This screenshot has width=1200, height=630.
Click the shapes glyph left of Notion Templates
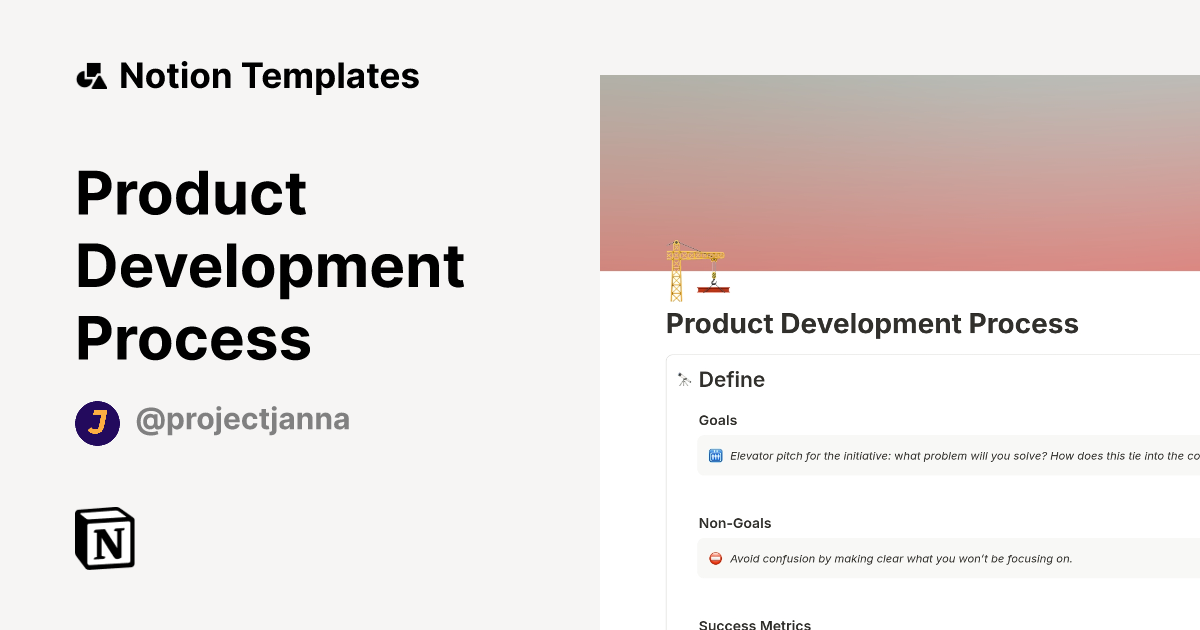click(93, 74)
